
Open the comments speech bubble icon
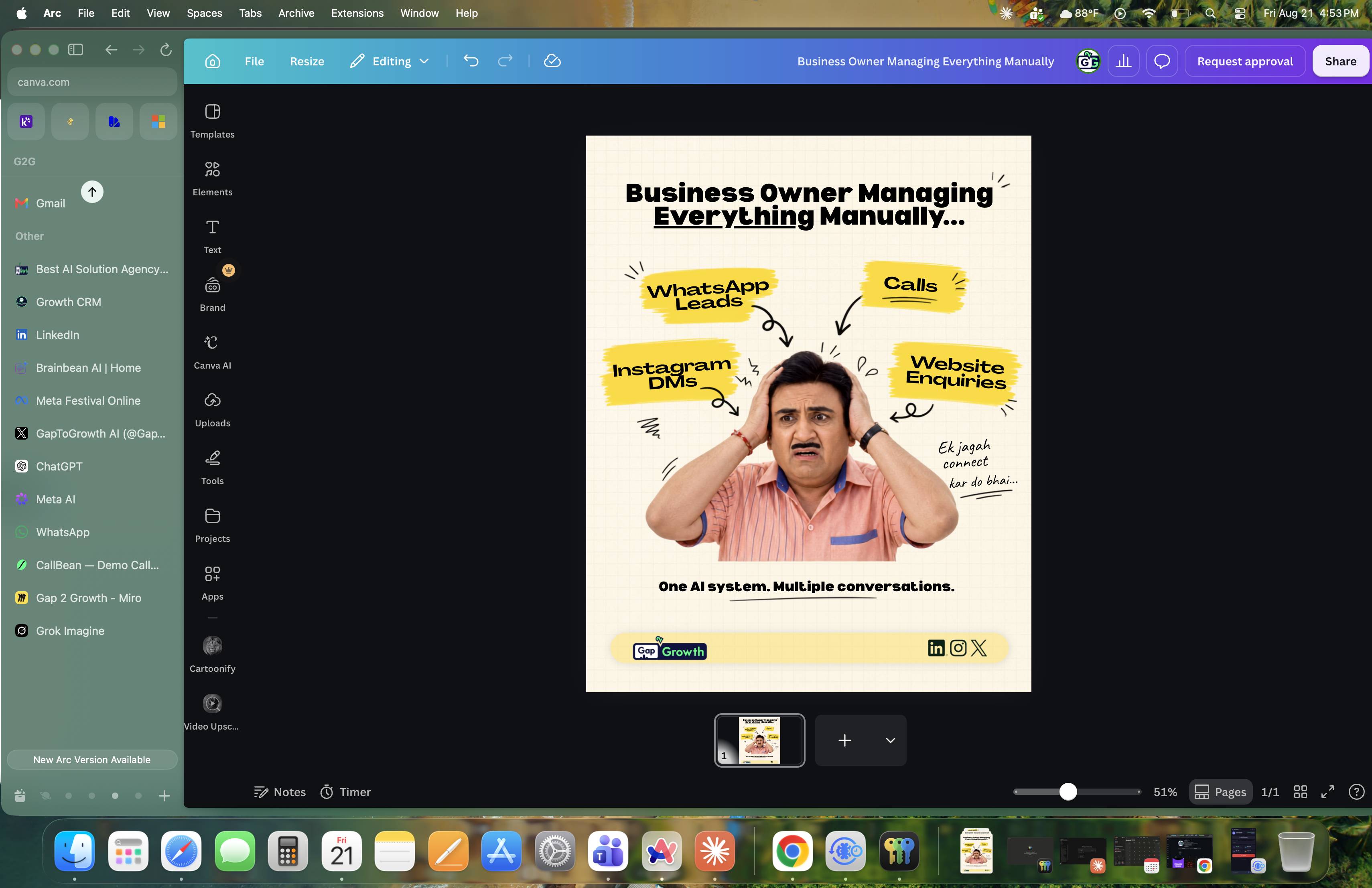click(1162, 61)
